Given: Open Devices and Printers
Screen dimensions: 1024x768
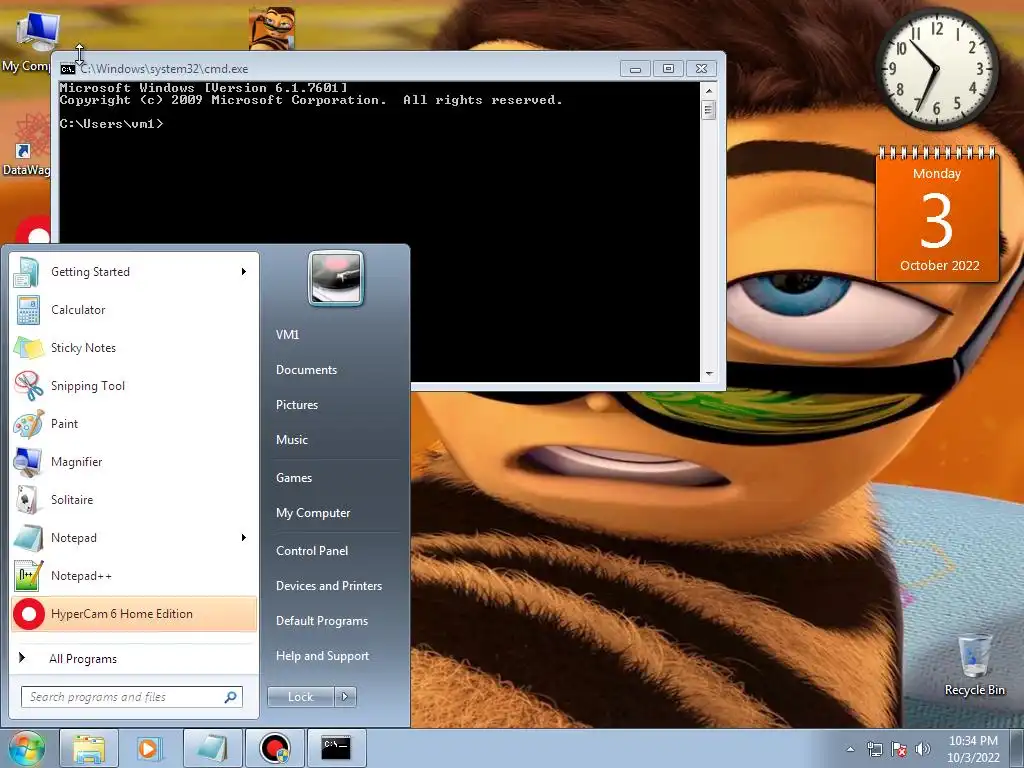Looking at the screenshot, I should (328, 586).
